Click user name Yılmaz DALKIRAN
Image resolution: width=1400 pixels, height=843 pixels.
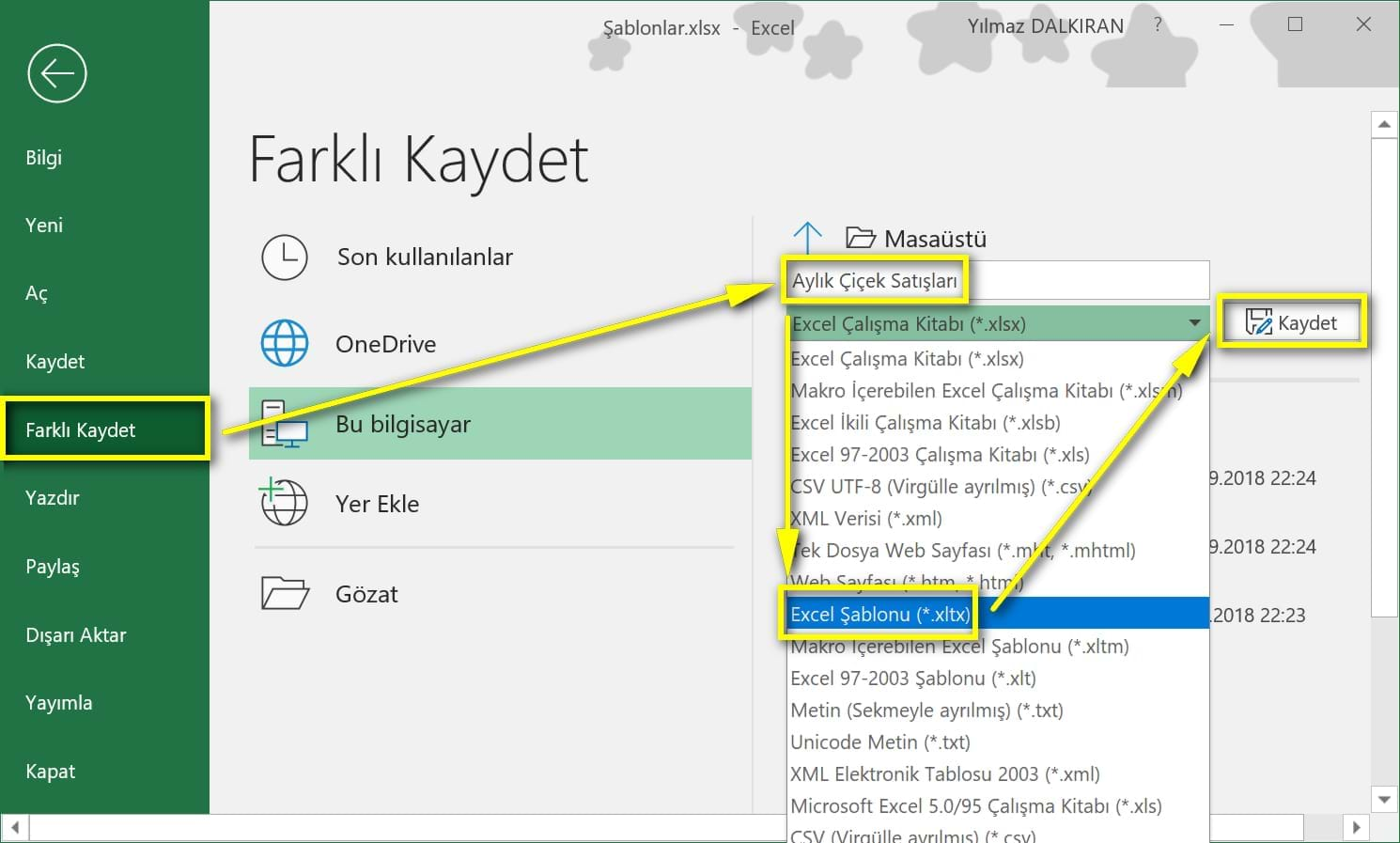point(1046,26)
